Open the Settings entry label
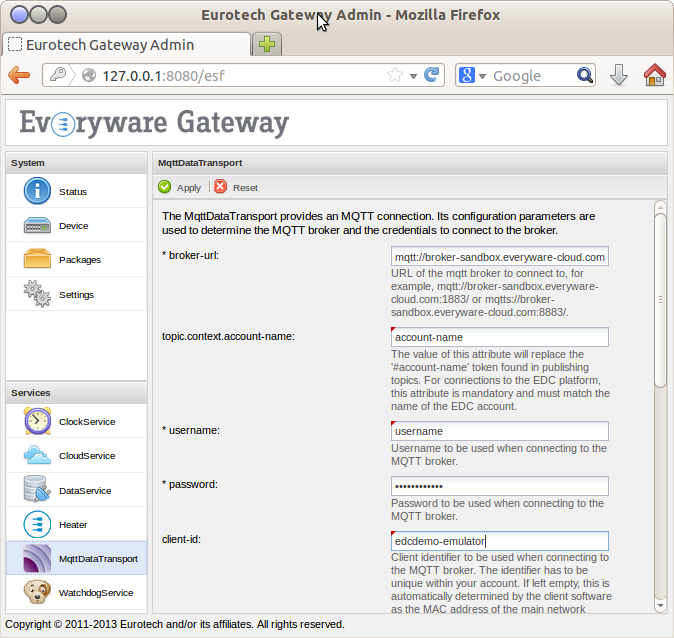Screen dimensions: 674x638 [x=76, y=295]
